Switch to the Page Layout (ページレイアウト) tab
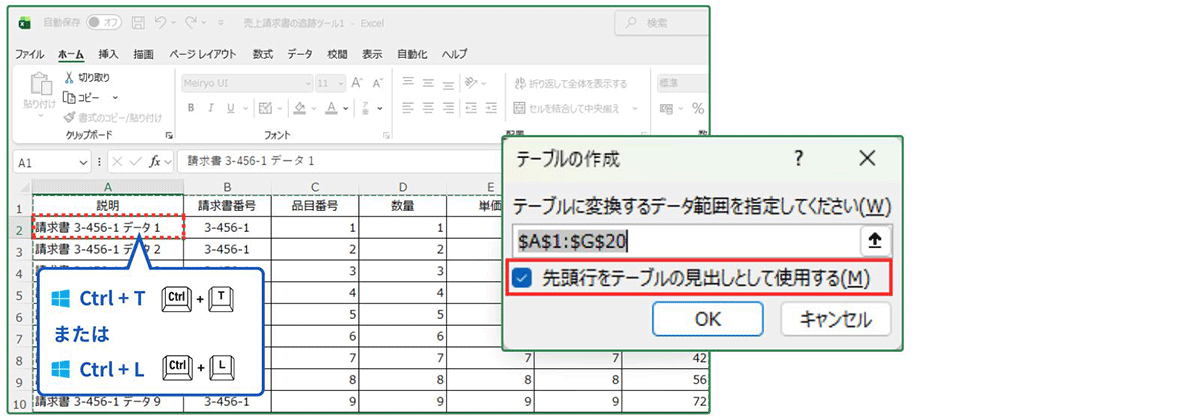This screenshot has width=1200, height=420. click(x=203, y=54)
